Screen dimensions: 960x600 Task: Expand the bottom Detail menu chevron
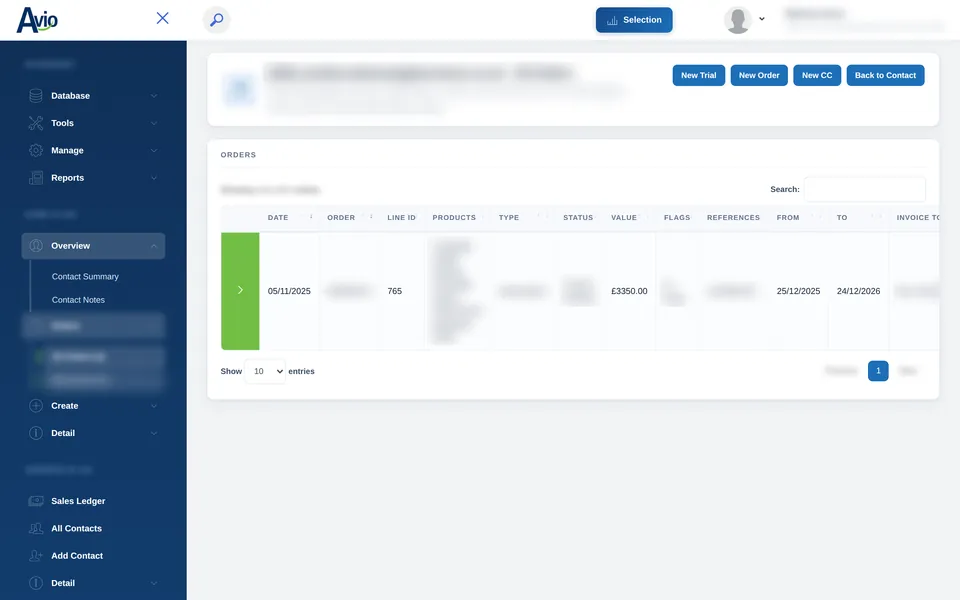click(154, 583)
